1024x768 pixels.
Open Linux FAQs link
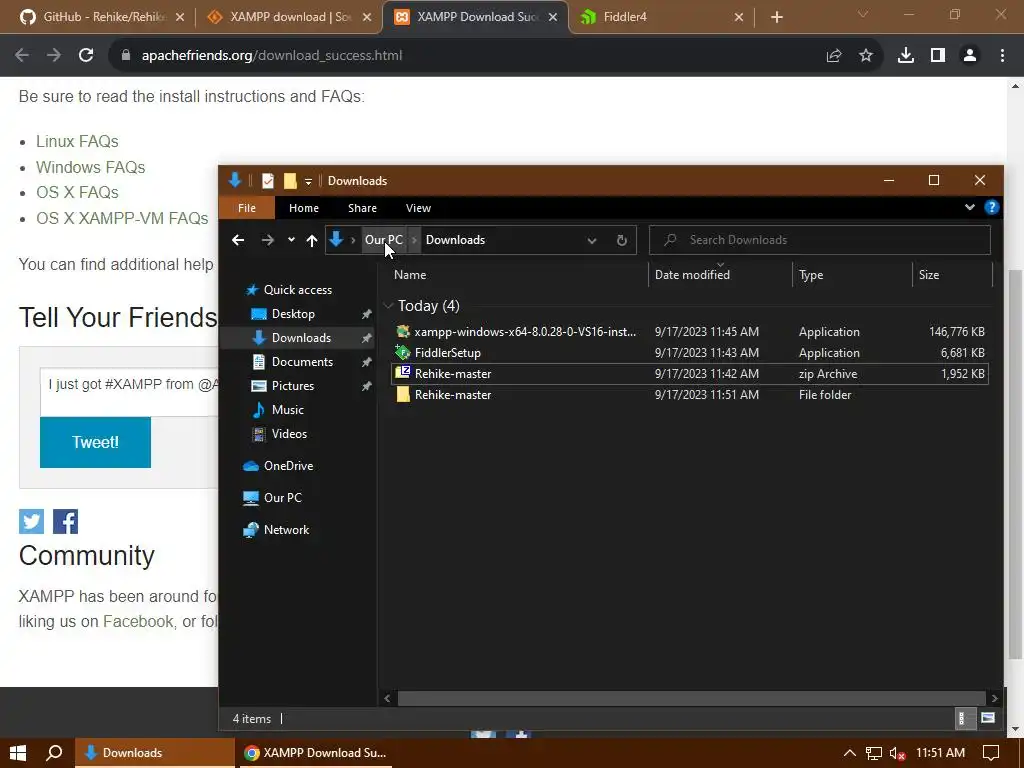[x=77, y=141]
